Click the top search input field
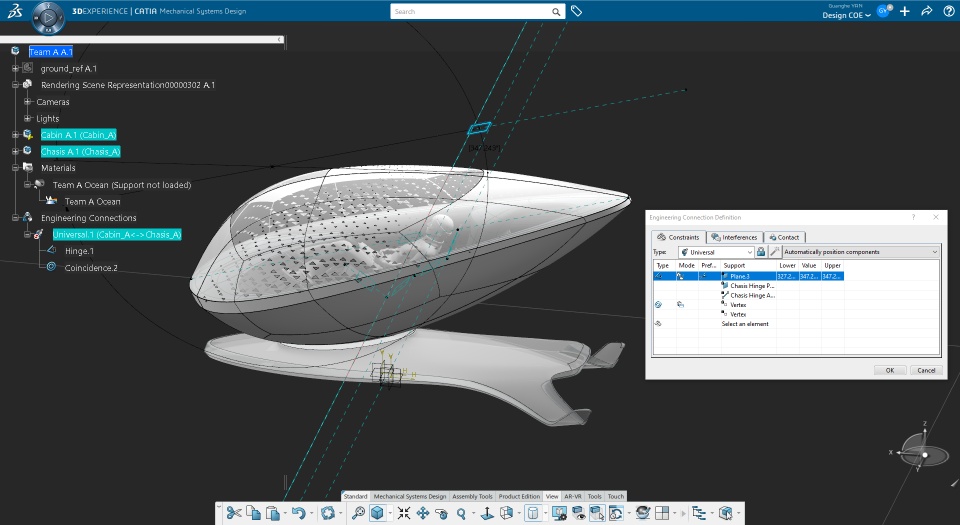960x525 pixels. (x=470, y=12)
